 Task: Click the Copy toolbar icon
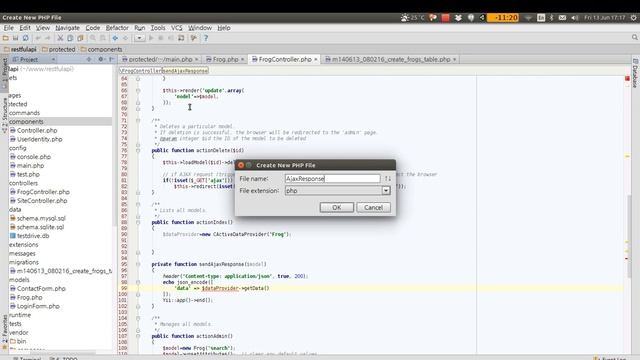tap(70, 38)
